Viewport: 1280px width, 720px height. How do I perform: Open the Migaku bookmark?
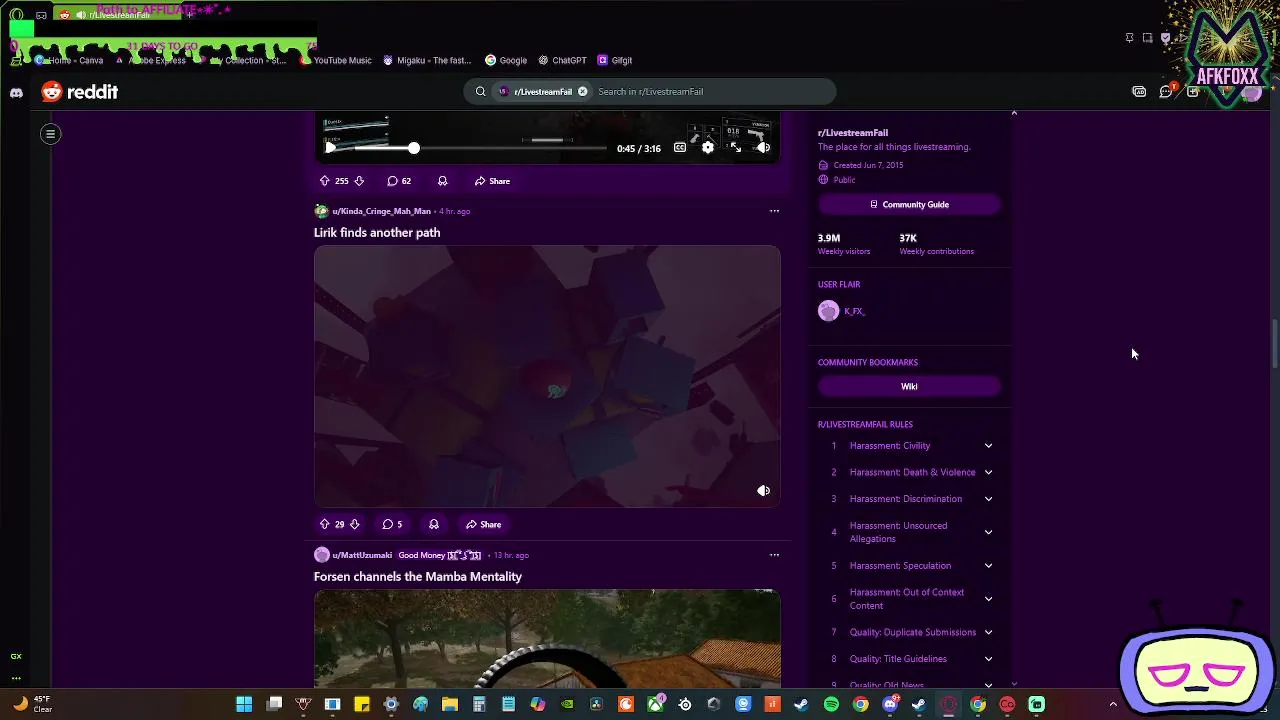pos(427,60)
